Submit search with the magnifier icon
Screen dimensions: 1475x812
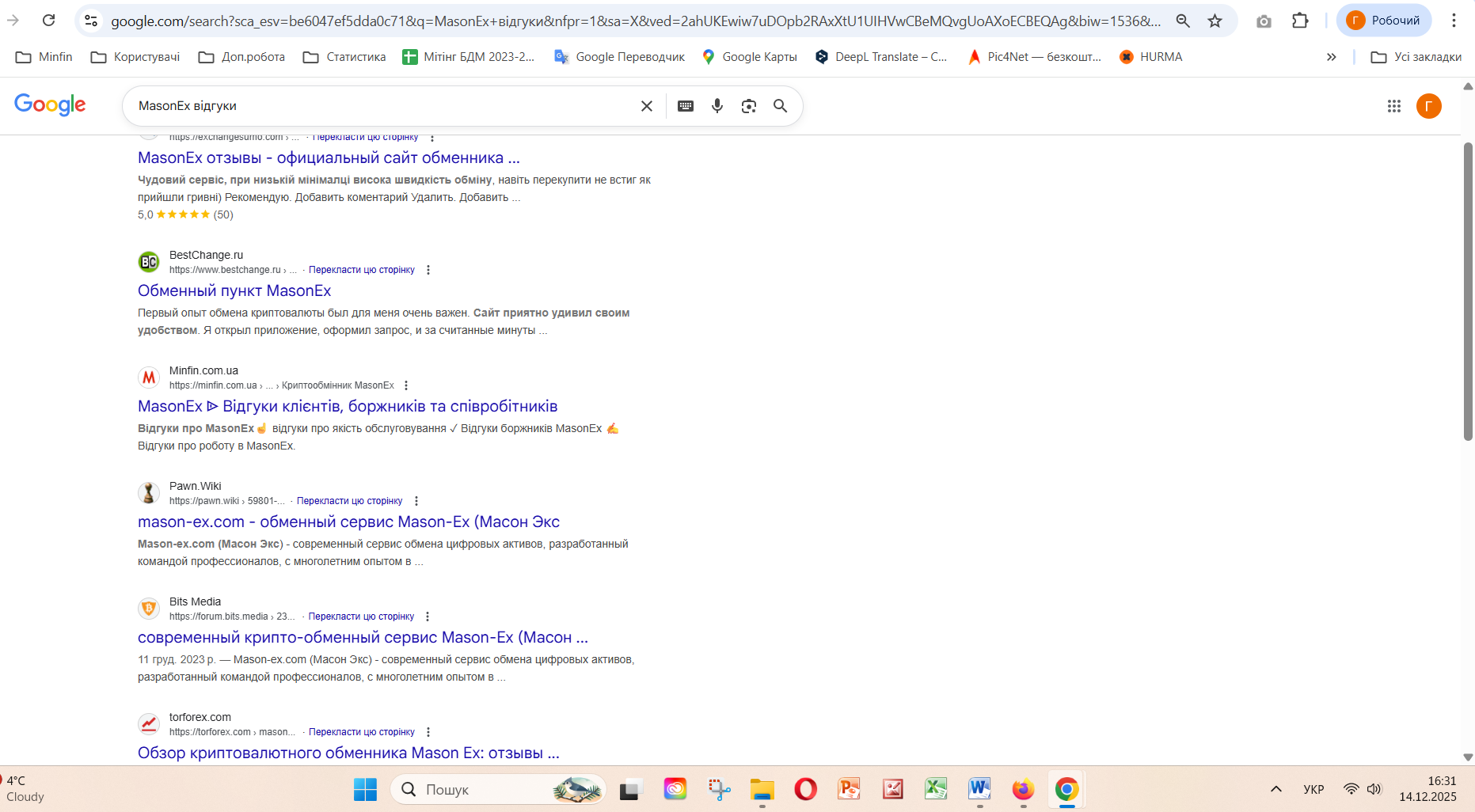tap(781, 106)
